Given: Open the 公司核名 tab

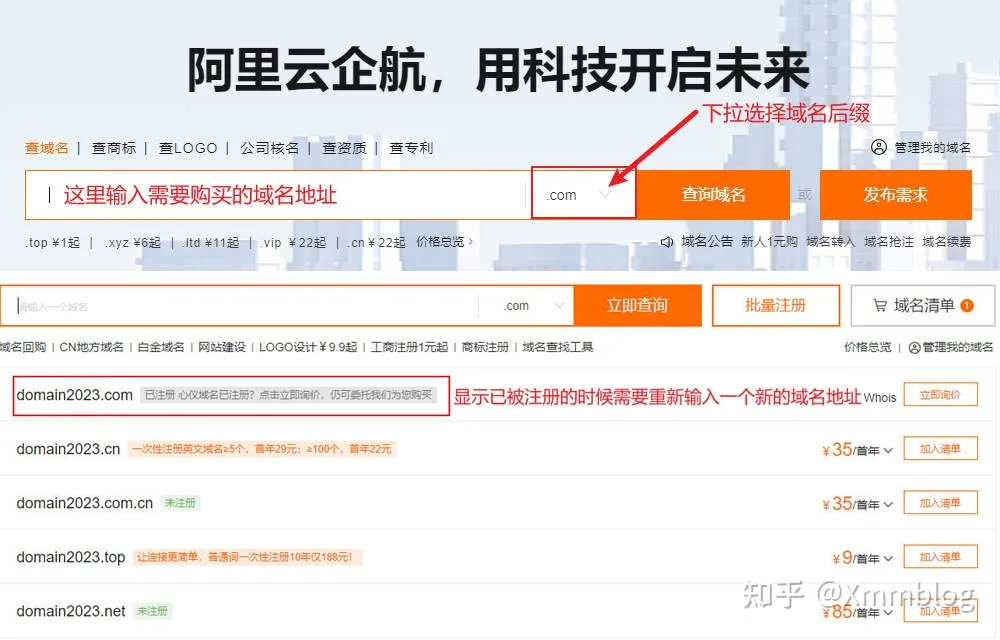Looking at the screenshot, I should (269, 148).
